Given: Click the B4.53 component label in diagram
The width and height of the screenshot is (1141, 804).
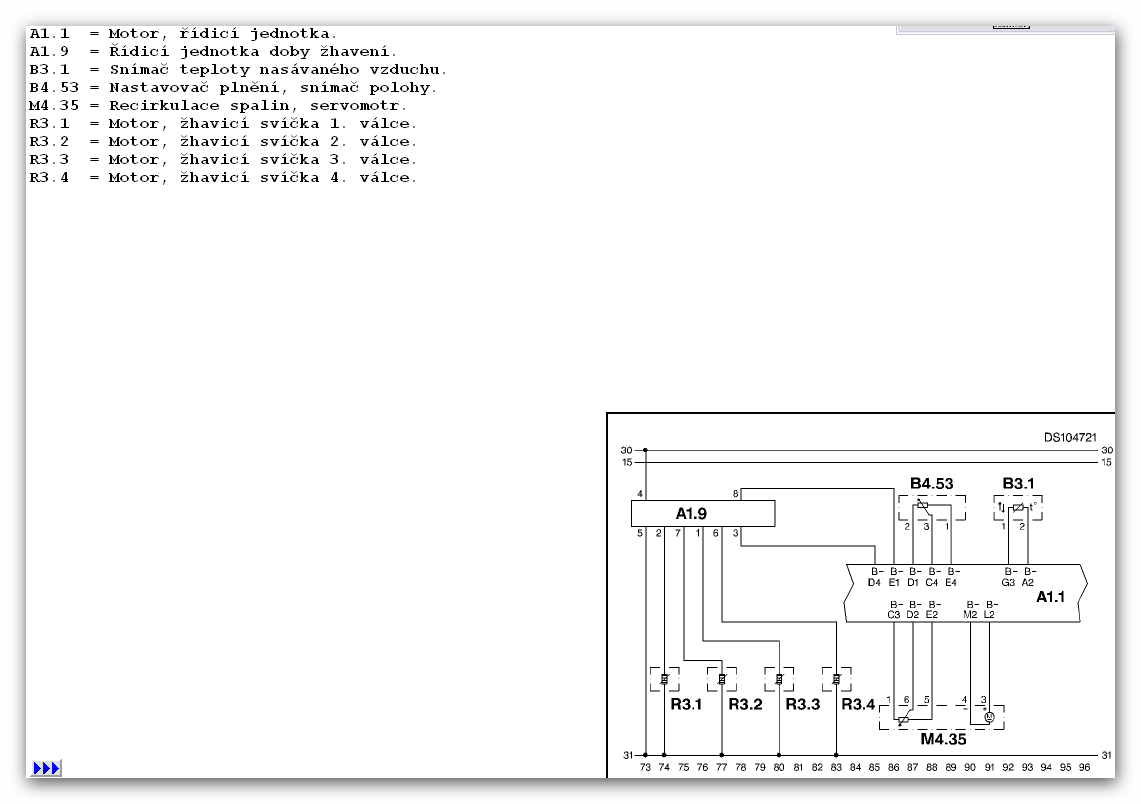Looking at the screenshot, I should click(x=931, y=484).
